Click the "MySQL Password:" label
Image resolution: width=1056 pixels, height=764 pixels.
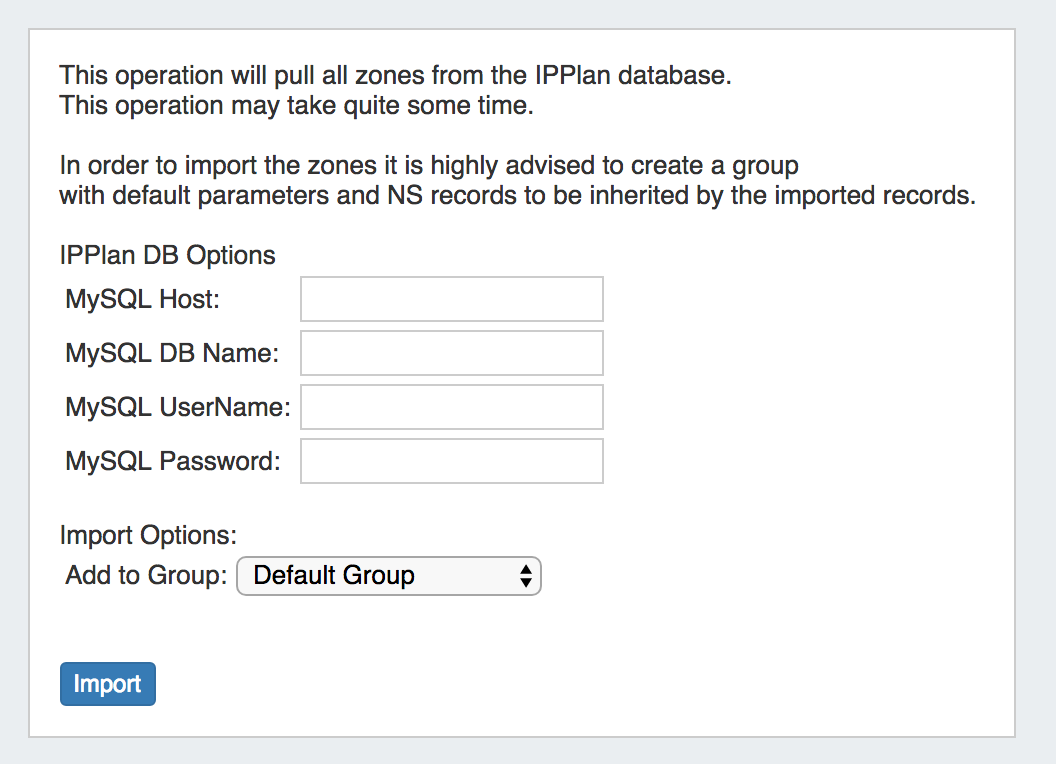pyautogui.click(x=172, y=461)
